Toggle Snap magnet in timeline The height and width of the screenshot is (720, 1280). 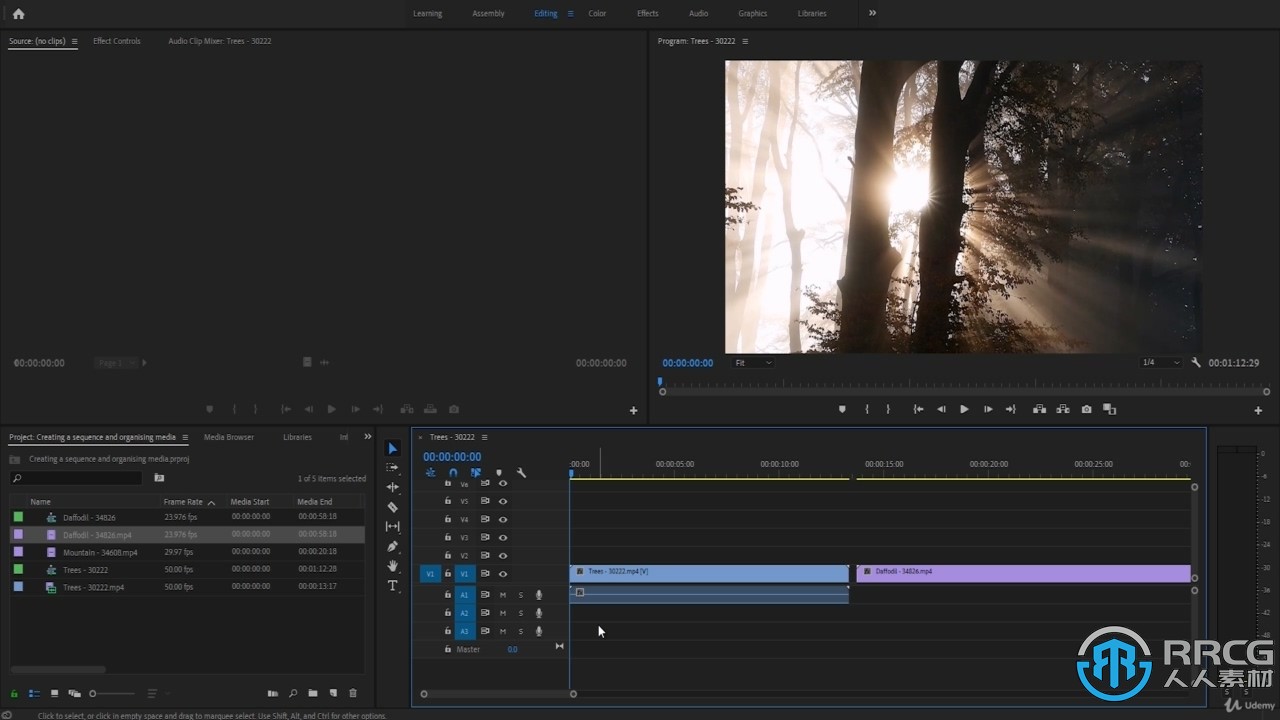(453, 473)
